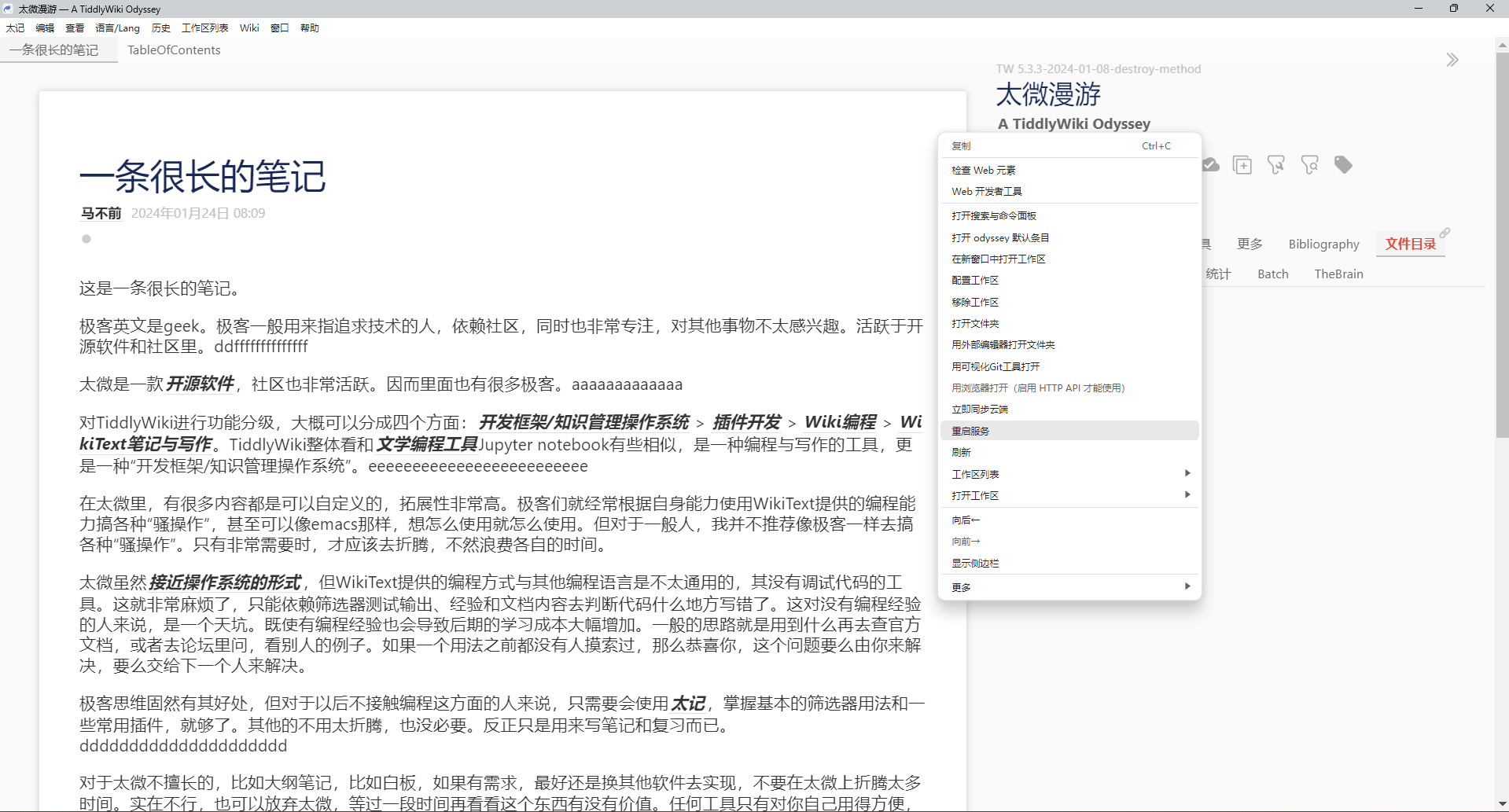1509x812 pixels.
Task: Follow the 插件开发 link
Action: click(x=746, y=422)
